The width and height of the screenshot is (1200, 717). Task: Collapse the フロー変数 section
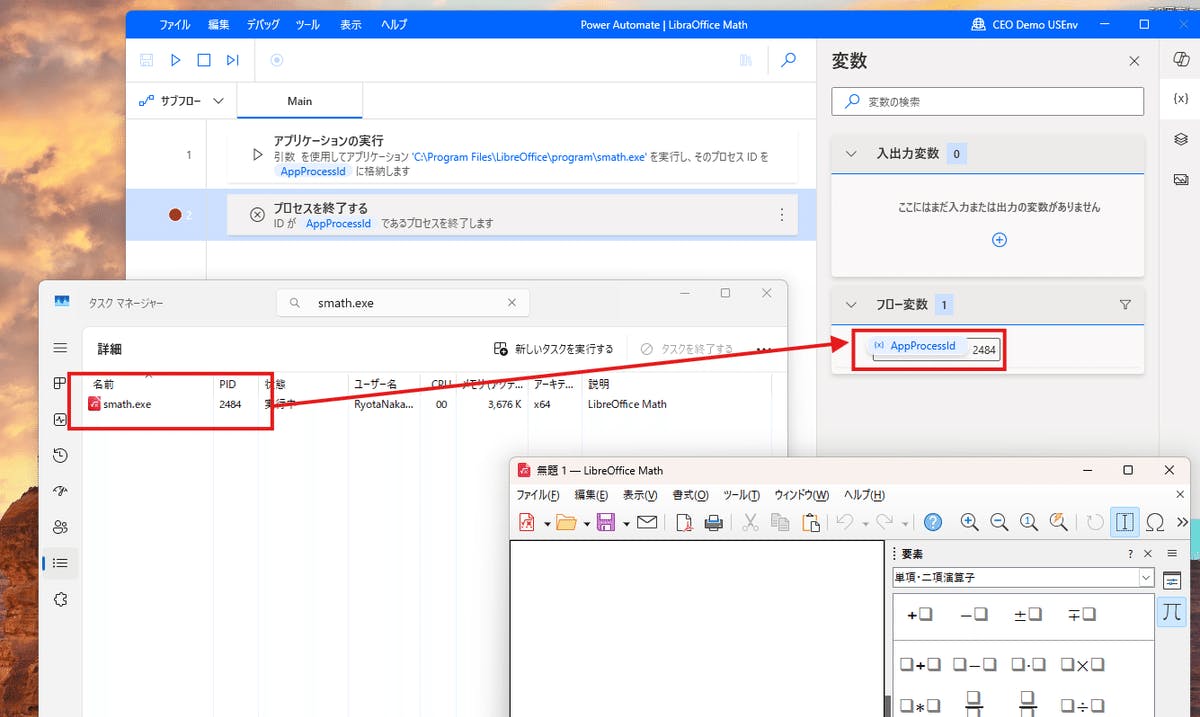point(852,304)
